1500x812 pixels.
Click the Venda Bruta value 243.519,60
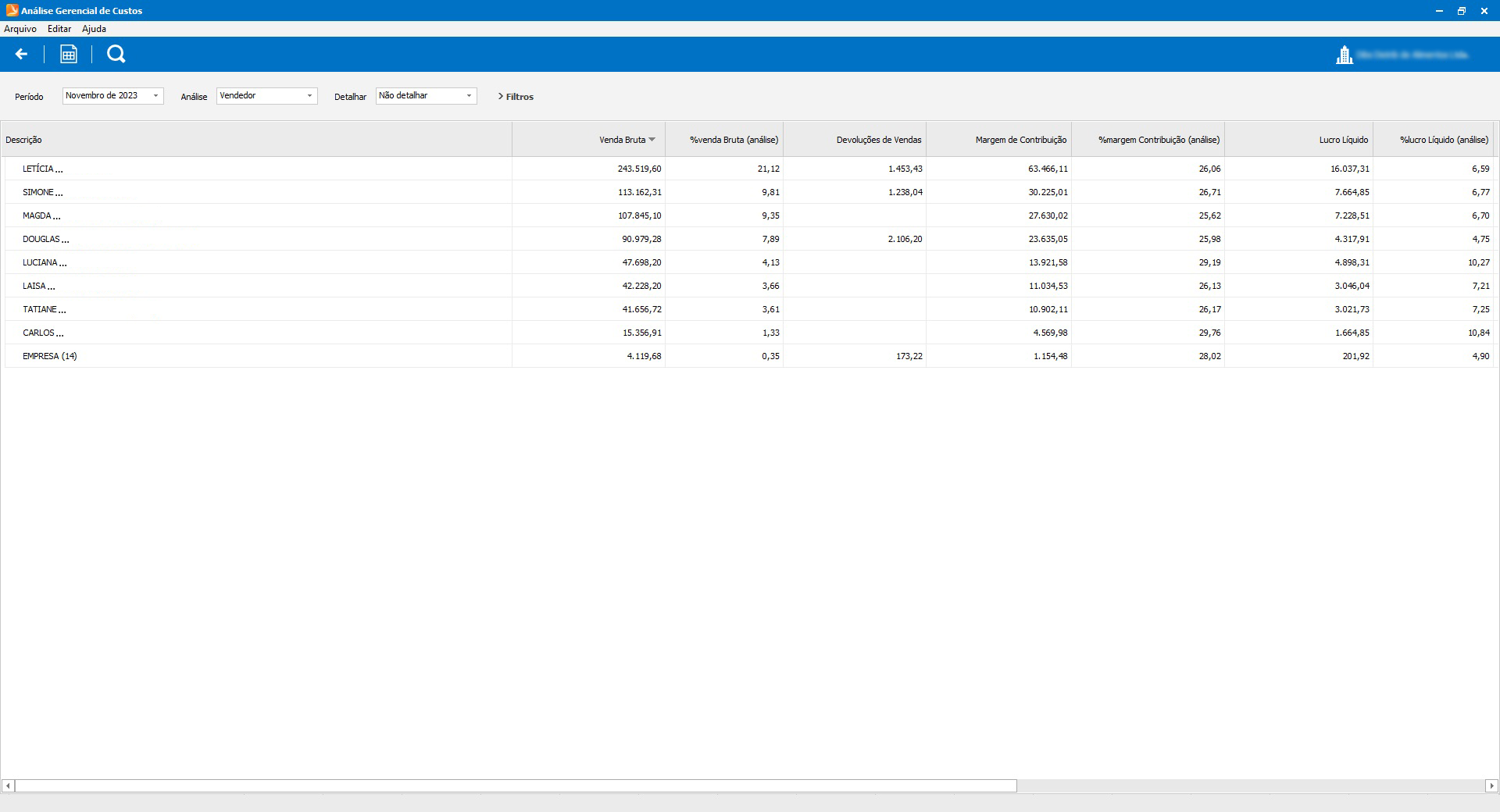[x=639, y=169]
